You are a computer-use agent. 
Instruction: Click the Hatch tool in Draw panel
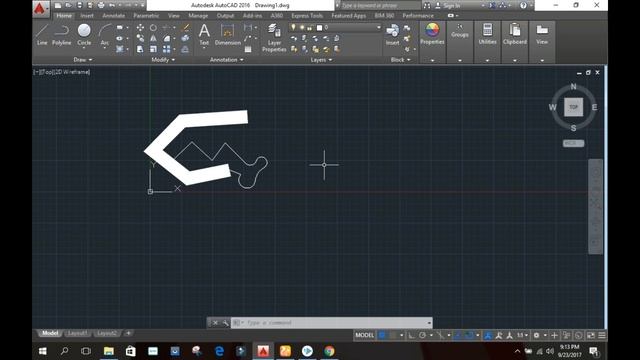click(x=120, y=49)
